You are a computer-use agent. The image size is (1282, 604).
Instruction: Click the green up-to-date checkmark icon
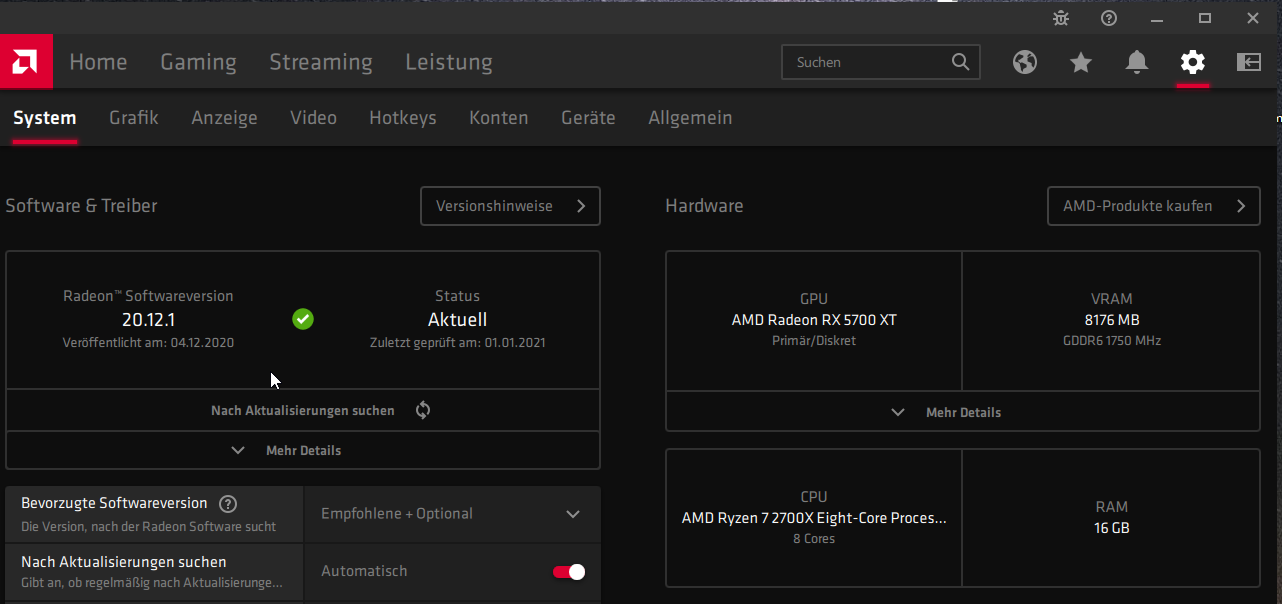click(x=303, y=319)
